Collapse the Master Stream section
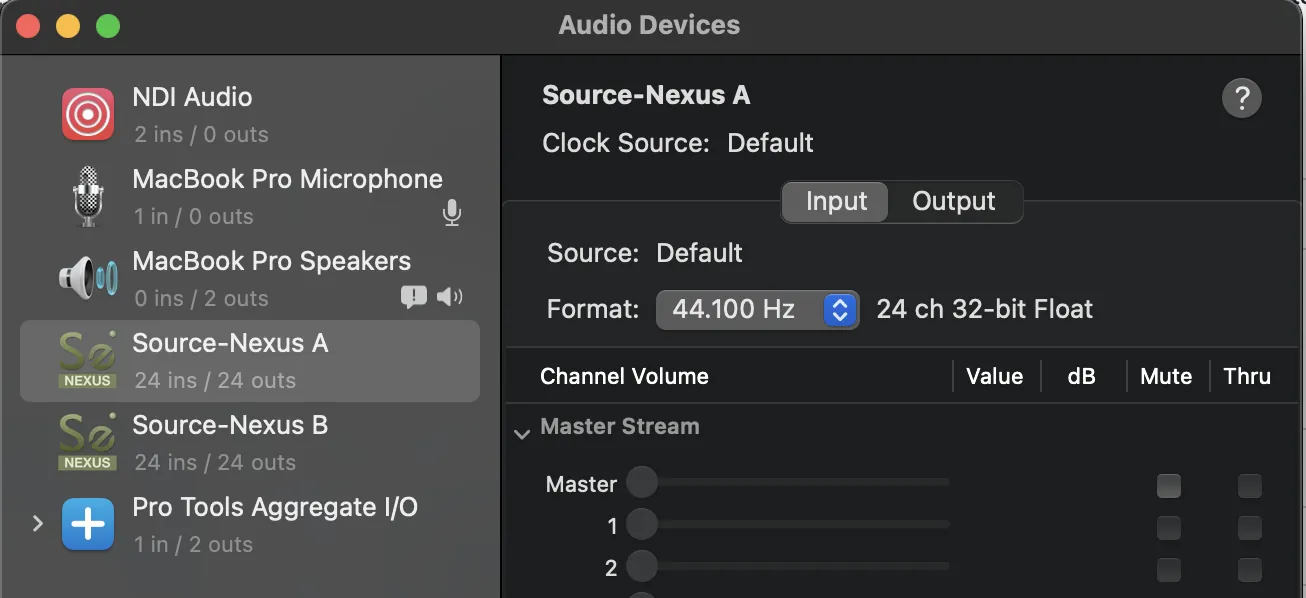Viewport: 1306px width, 598px height. [521, 434]
